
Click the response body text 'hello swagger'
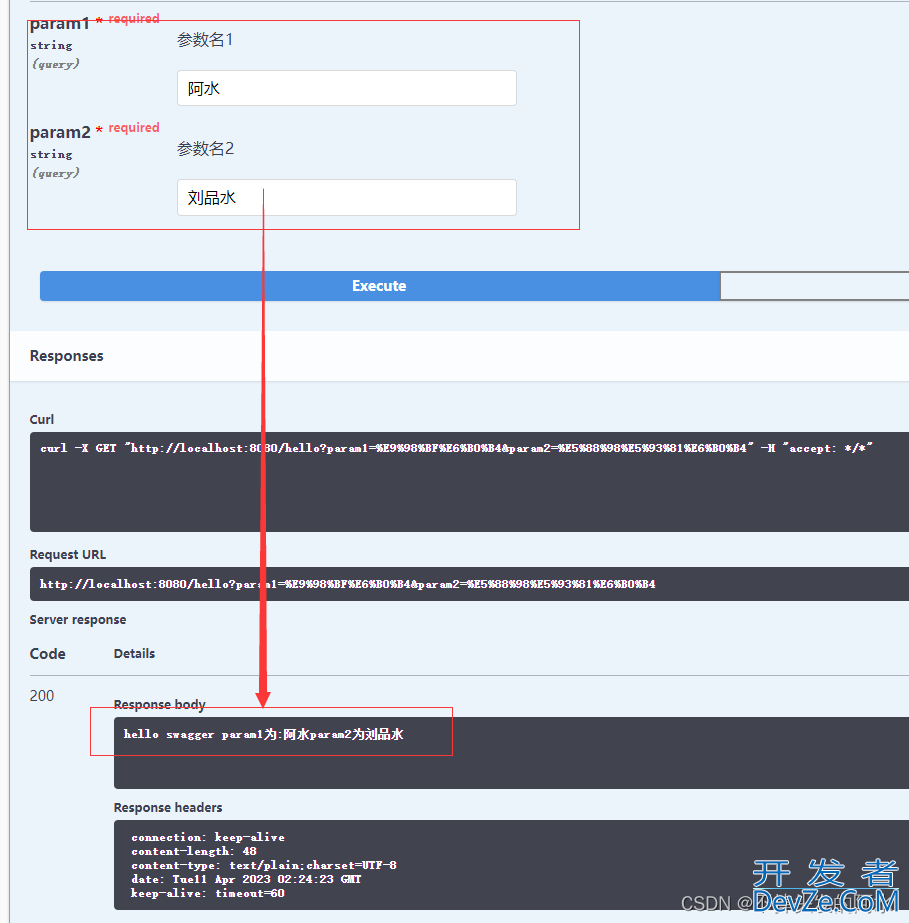263,734
